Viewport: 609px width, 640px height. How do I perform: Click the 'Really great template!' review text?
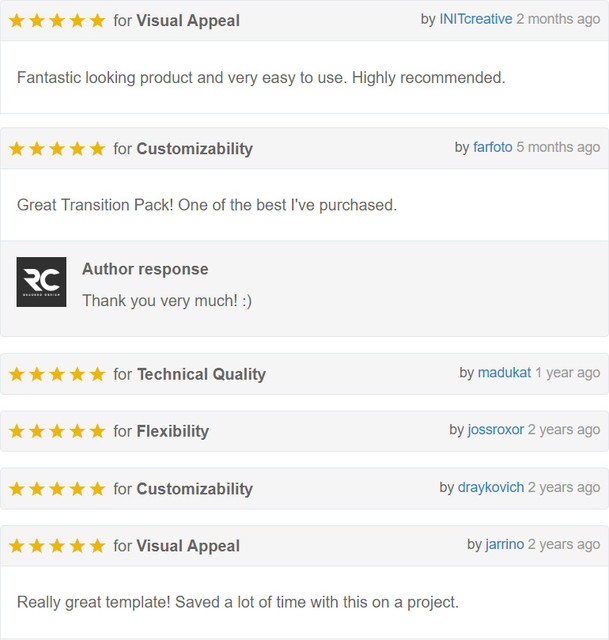238,602
